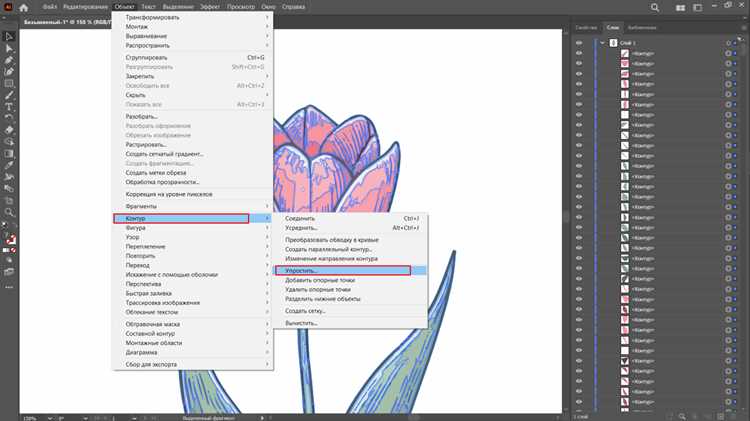Viewport: 750px width, 421px height.
Task: Select the Rectangle shape tool
Action: click(x=9, y=84)
